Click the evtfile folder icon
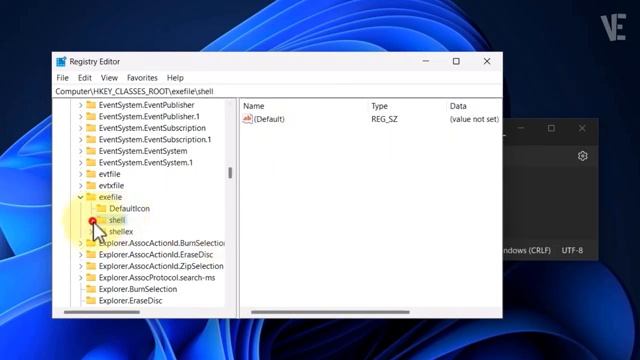The image size is (640, 360). [91, 174]
